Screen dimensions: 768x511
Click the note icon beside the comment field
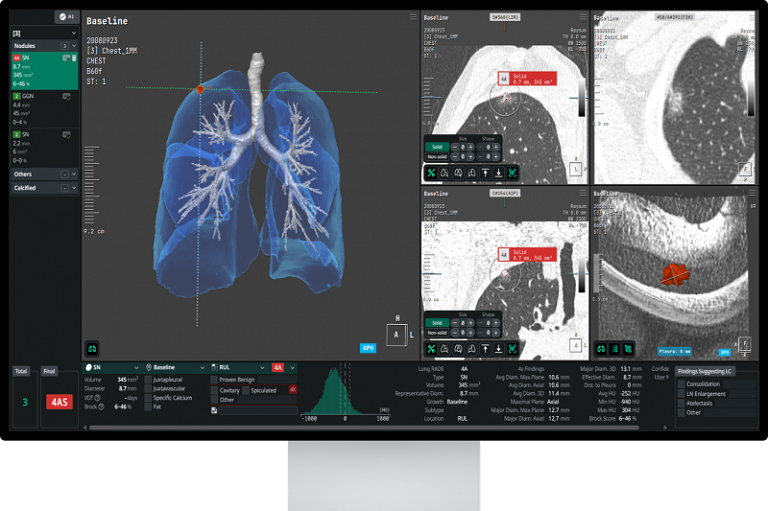point(214,410)
